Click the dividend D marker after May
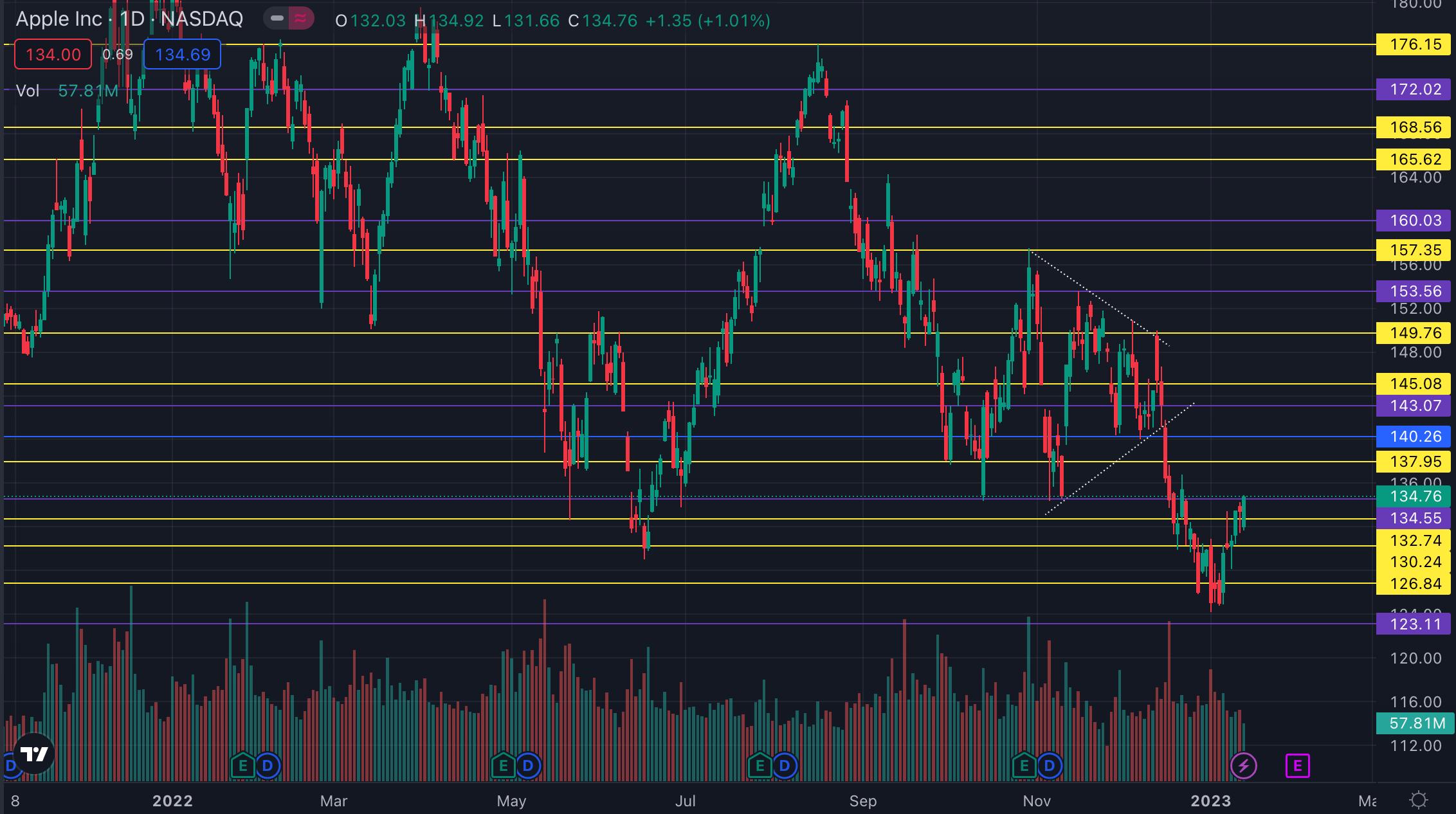The image size is (1456, 814). pyautogui.click(x=528, y=766)
